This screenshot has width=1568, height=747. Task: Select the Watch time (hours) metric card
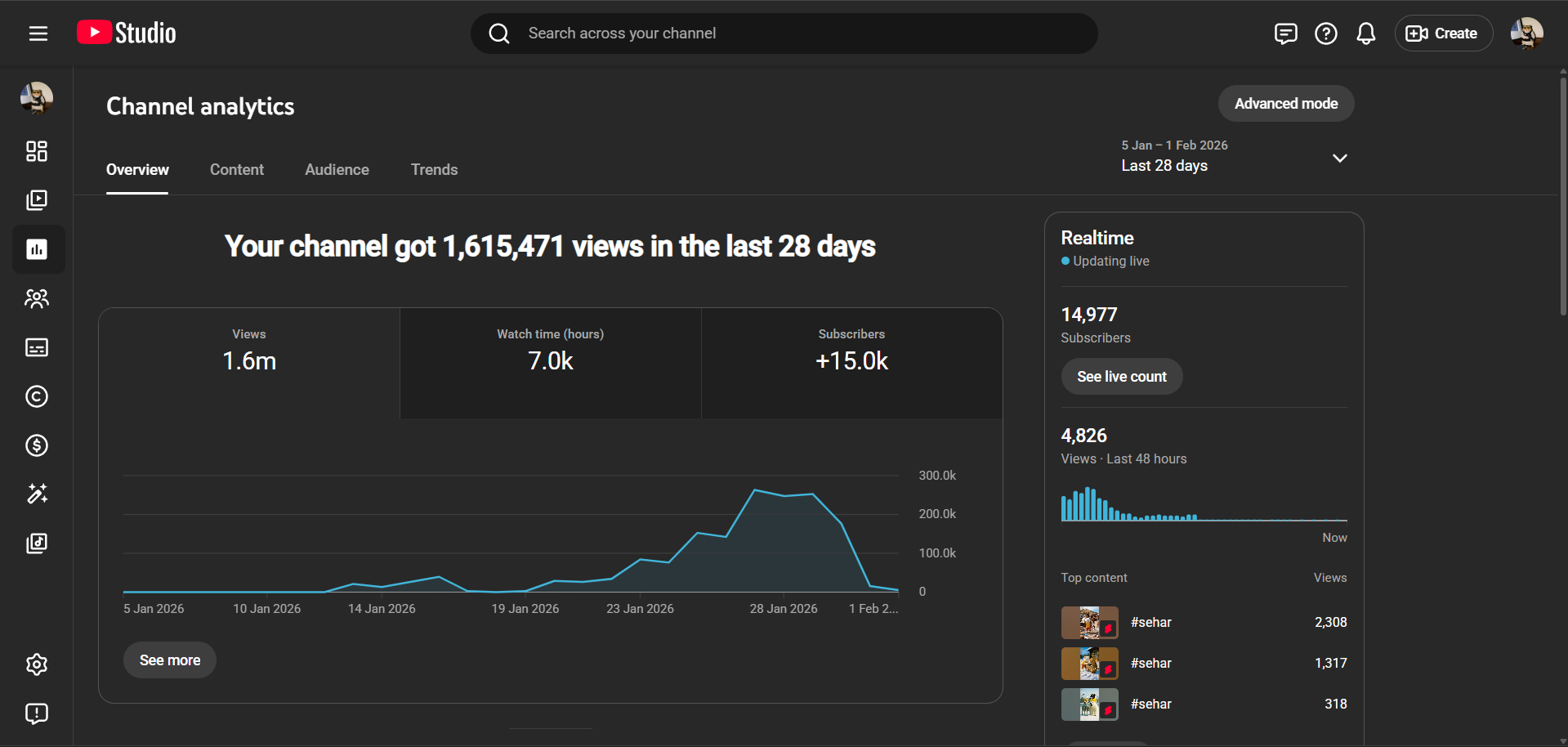point(550,363)
